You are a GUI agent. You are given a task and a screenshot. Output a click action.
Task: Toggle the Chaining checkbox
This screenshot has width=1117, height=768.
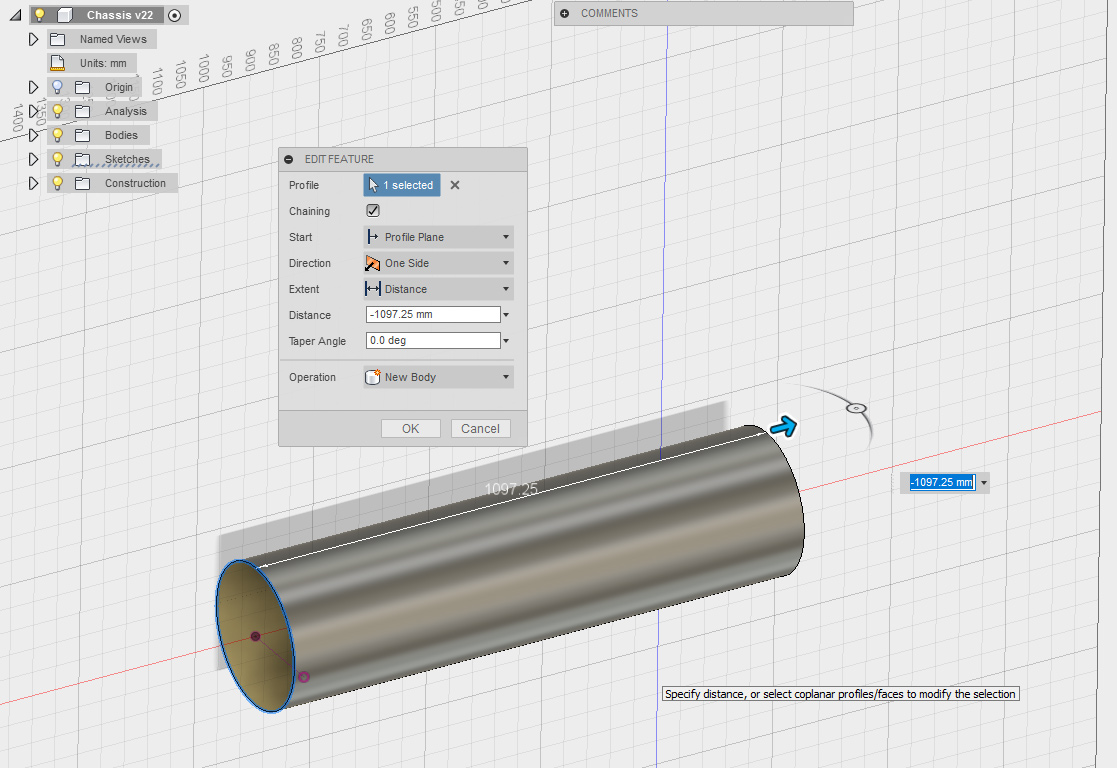coord(373,211)
